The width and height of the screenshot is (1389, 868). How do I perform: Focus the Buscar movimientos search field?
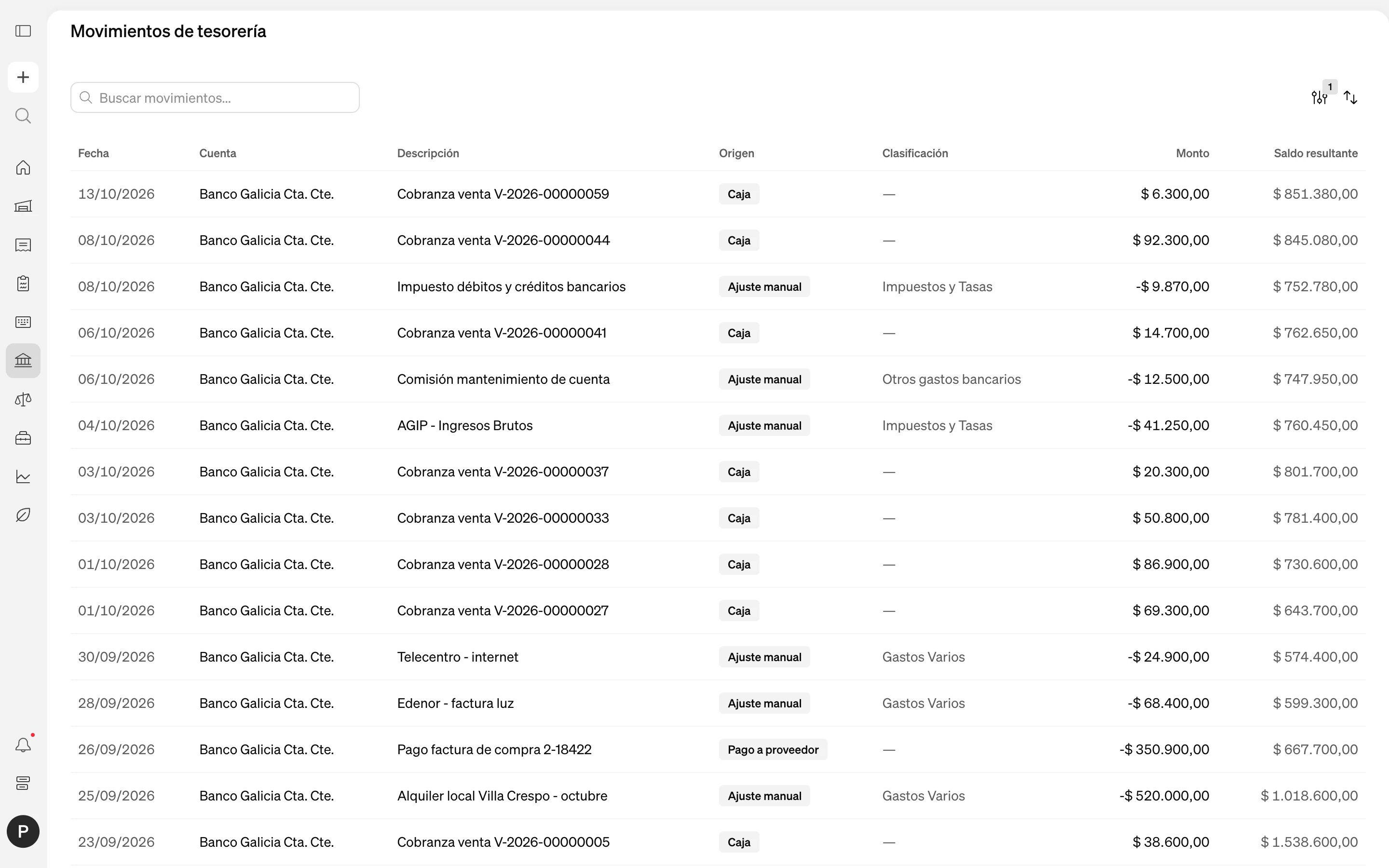click(215, 97)
